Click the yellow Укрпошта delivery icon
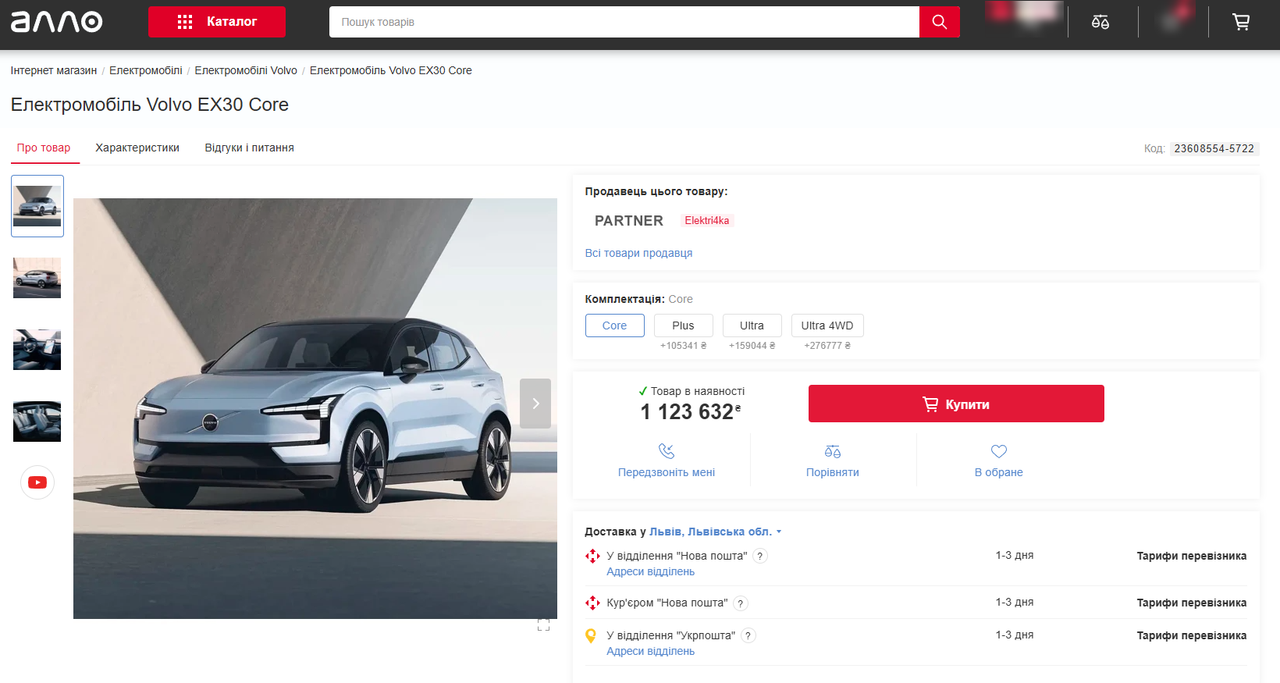Viewport: 1280px width, 683px height. point(591,635)
